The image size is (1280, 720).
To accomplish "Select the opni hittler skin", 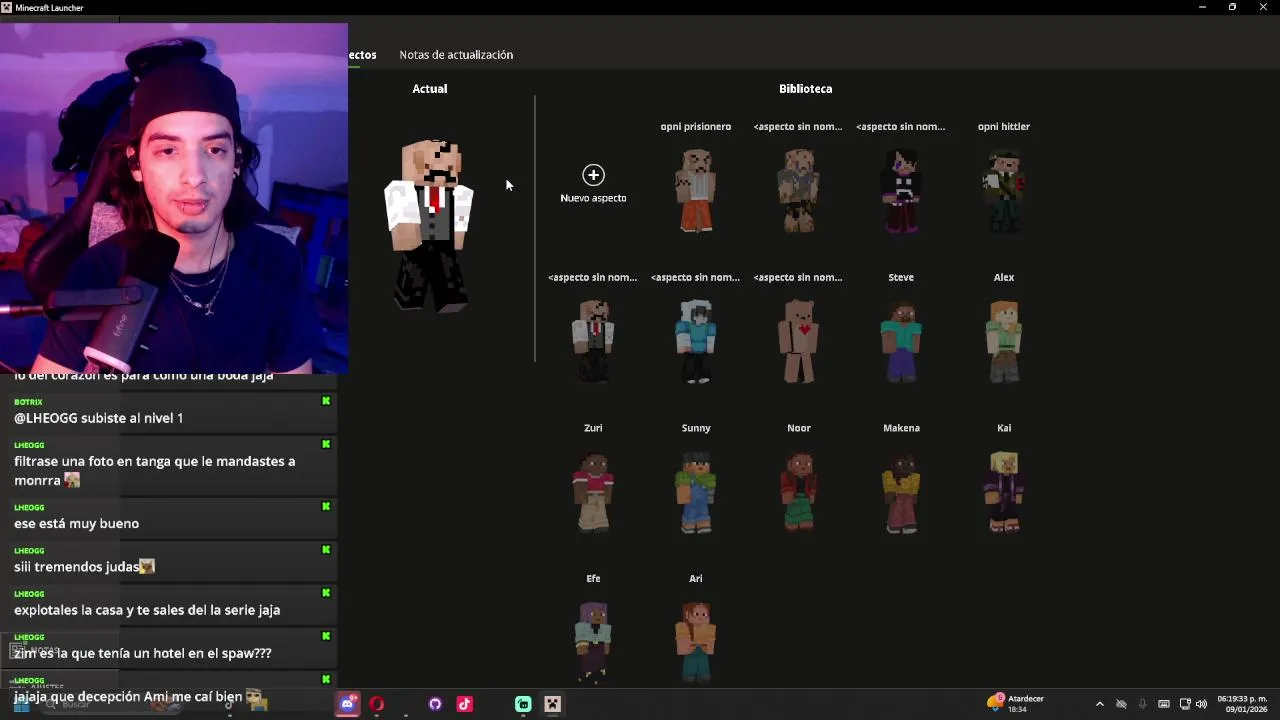I will [1004, 190].
